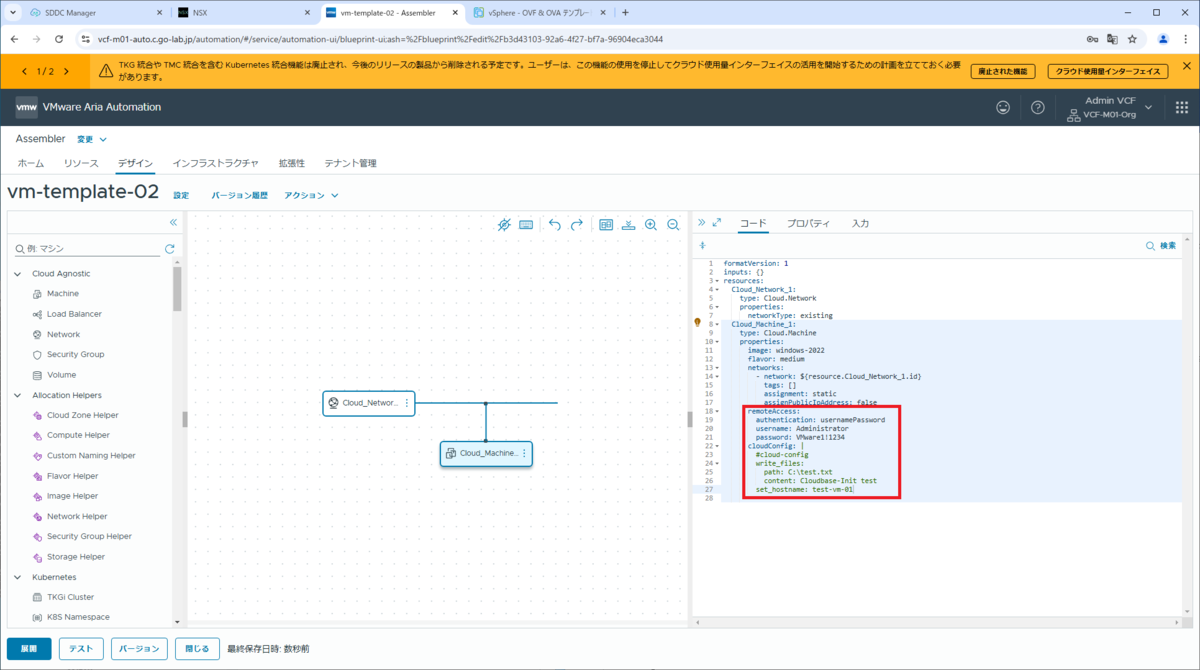Click the テスト button
The height and width of the screenshot is (670, 1200).
tap(81, 649)
